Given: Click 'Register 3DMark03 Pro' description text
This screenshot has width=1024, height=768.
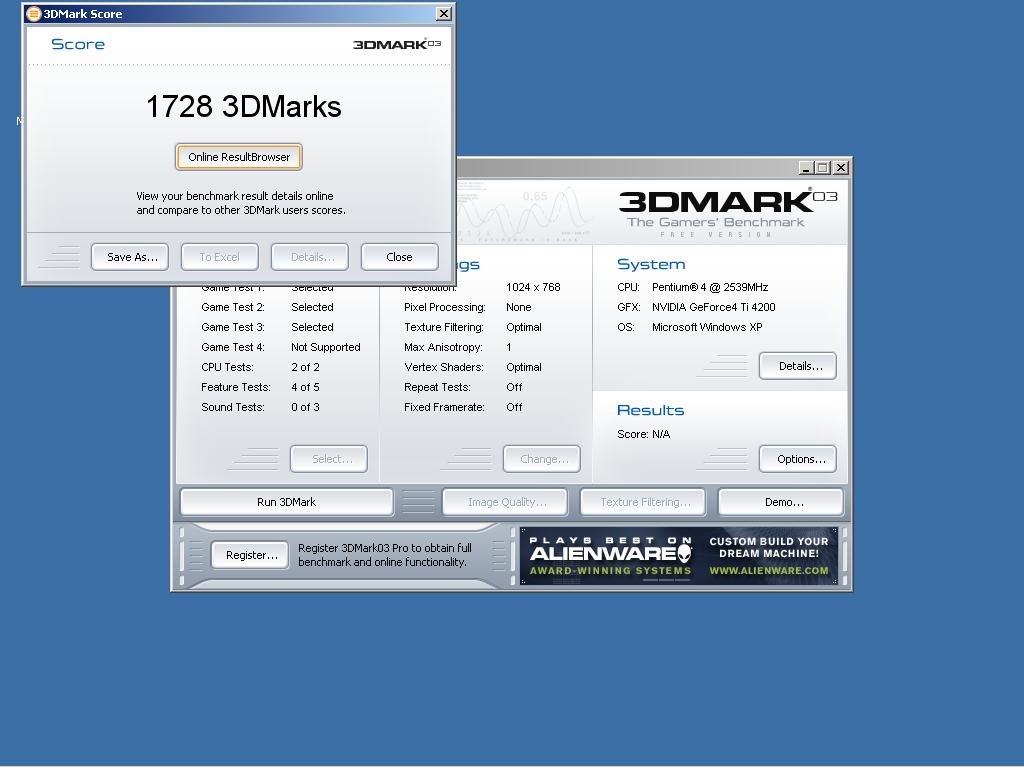Looking at the screenshot, I should tap(385, 555).
